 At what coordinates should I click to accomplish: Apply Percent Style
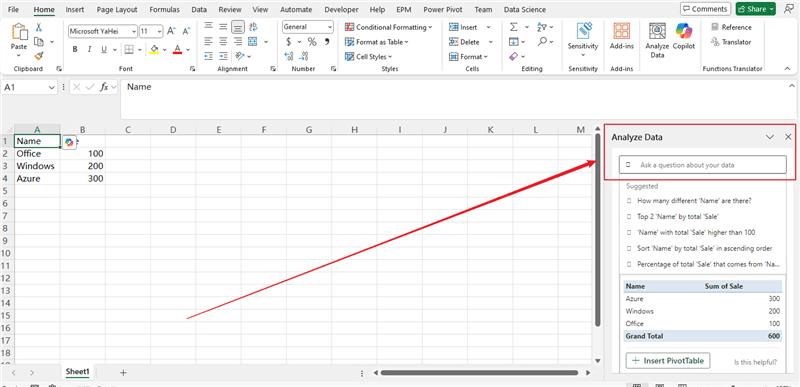[x=312, y=42]
